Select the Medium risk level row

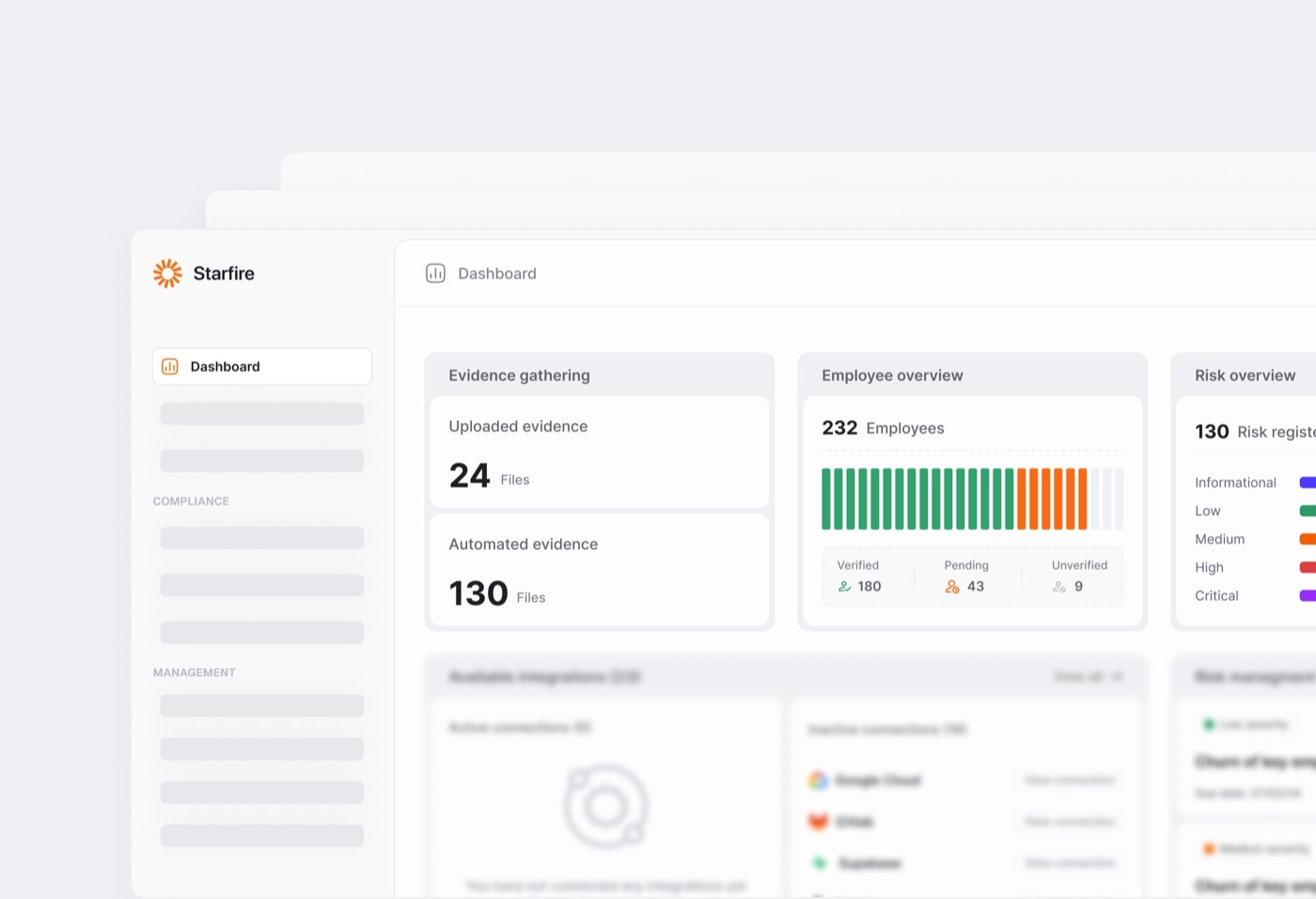pyautogui.click(x=1255, y=539)
